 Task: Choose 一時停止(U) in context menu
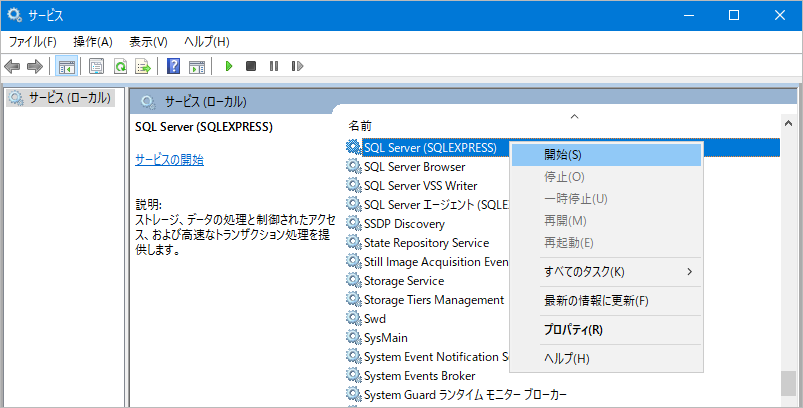[606, 199]
